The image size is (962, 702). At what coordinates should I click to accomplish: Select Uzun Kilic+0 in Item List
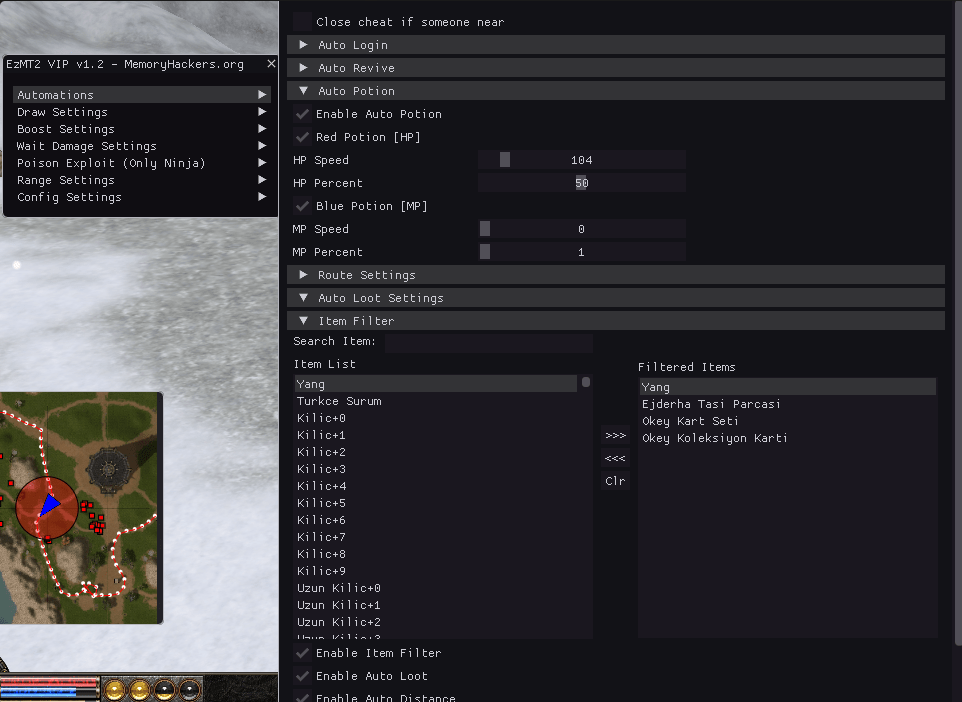click(436, 588)
